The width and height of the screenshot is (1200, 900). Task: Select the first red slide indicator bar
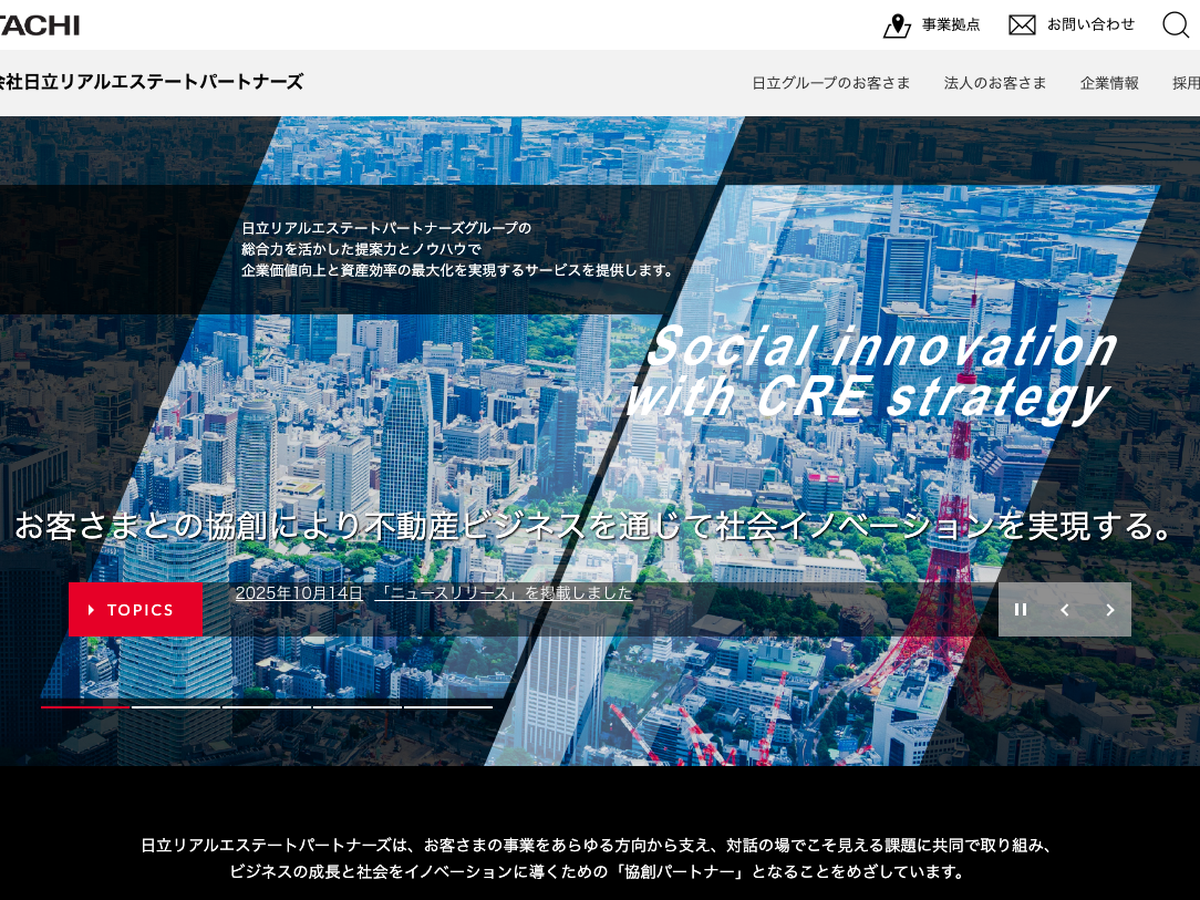pos(85,707)
